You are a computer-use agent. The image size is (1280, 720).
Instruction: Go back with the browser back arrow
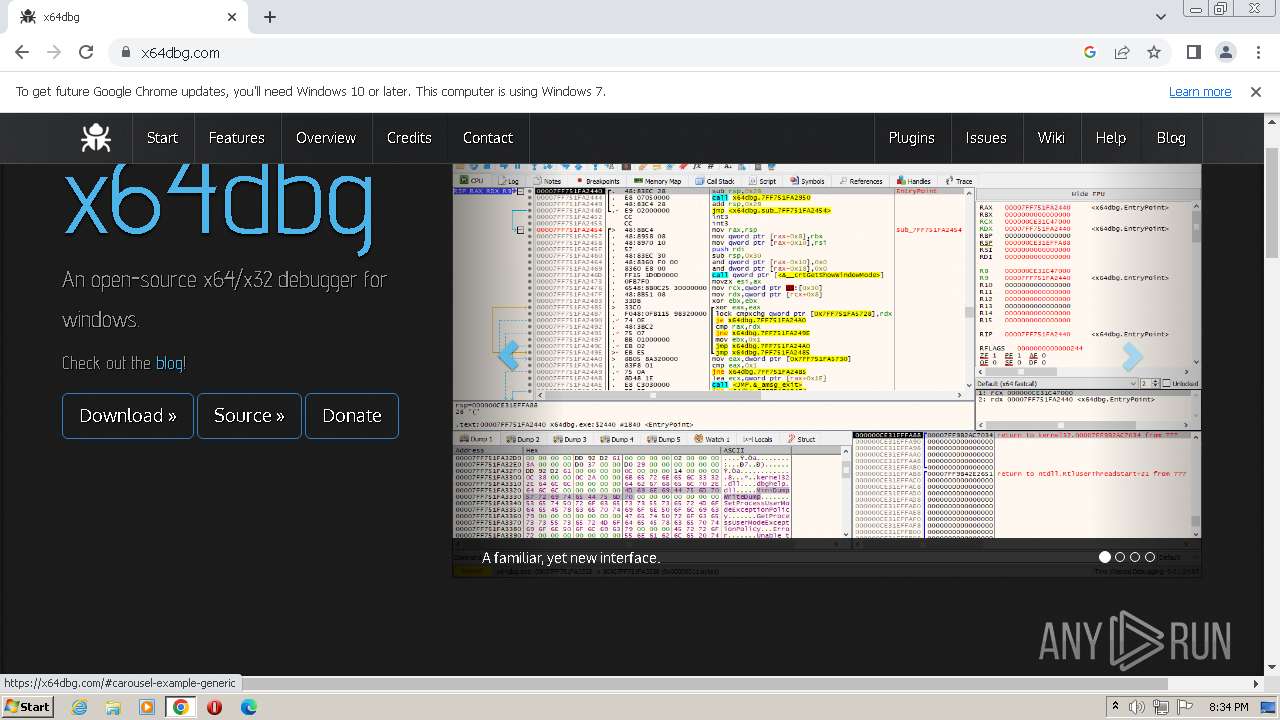pyautogui.click(x=22, y=52)
